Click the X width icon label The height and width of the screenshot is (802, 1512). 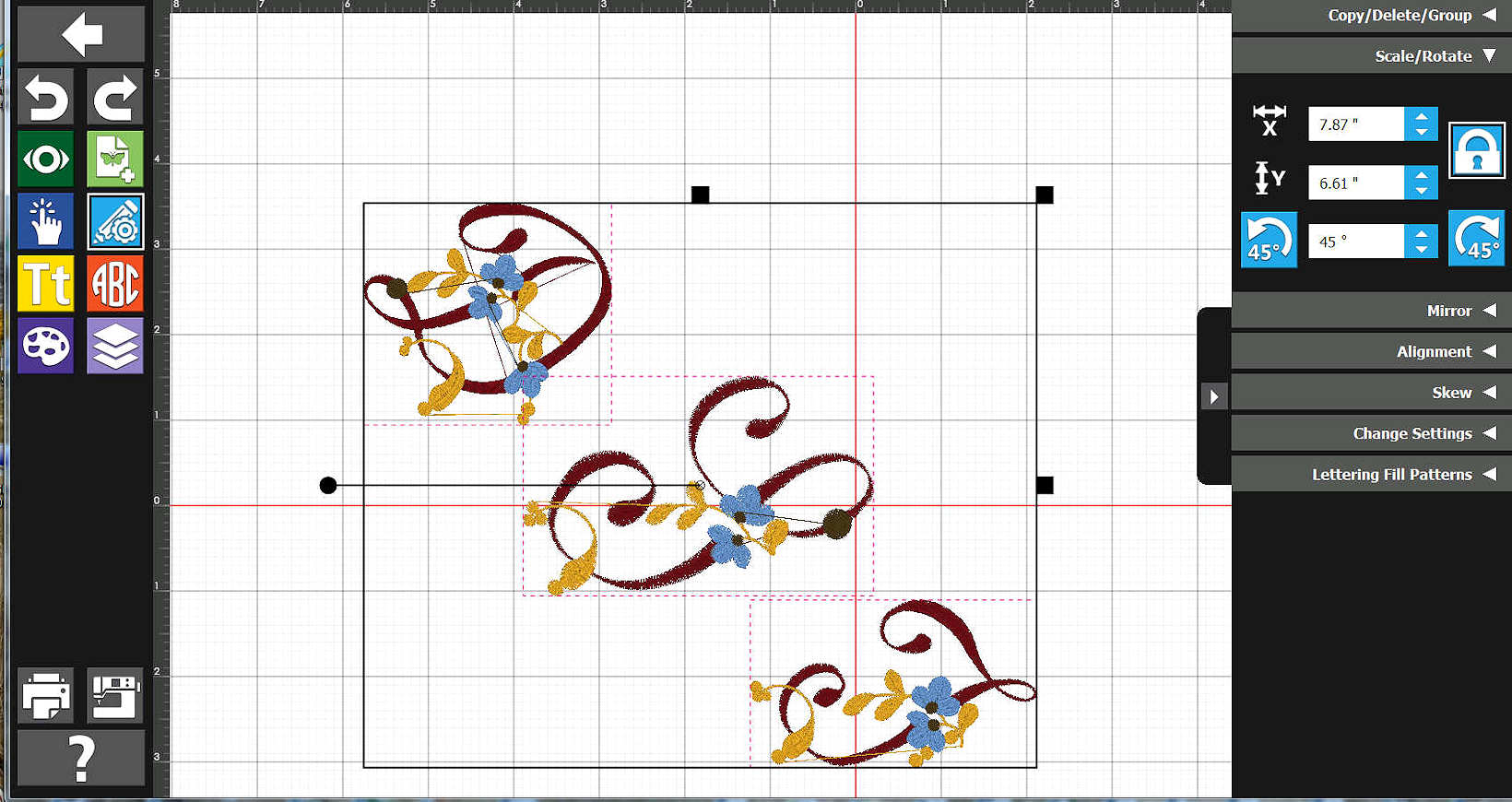[1270, 122]
